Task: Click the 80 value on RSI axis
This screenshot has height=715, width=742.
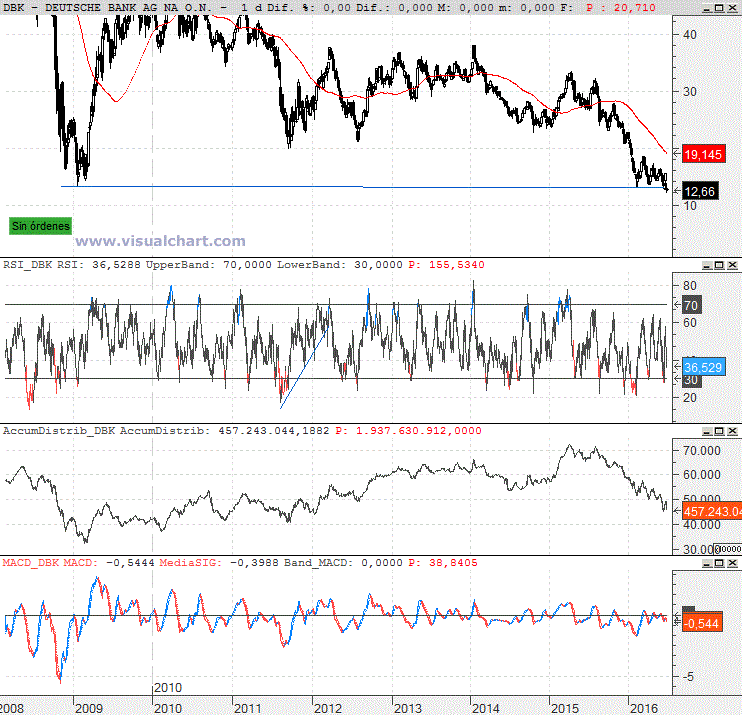Action: click(690, 285)
